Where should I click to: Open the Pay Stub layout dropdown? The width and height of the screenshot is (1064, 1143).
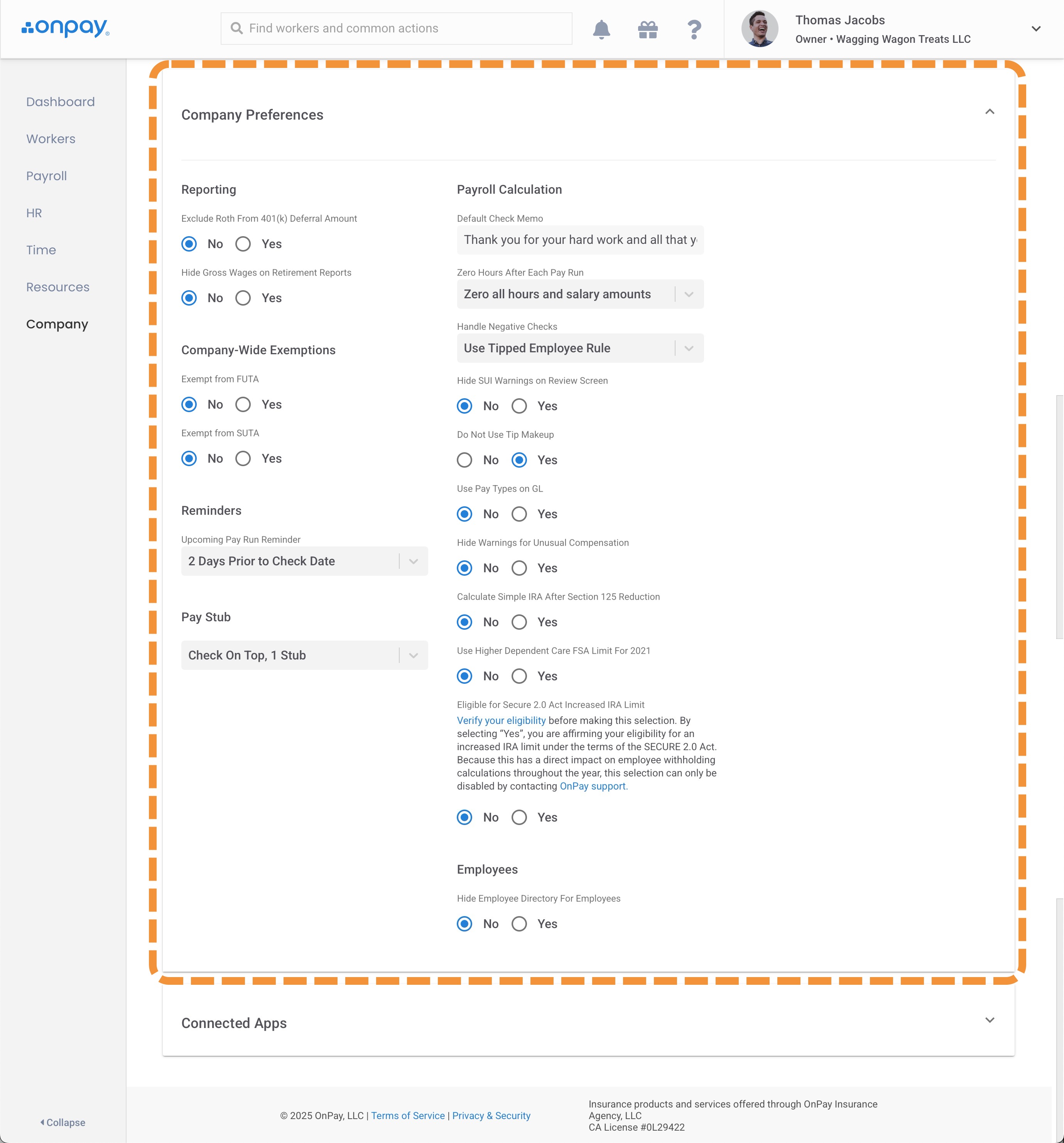click(x=304, y=656)
